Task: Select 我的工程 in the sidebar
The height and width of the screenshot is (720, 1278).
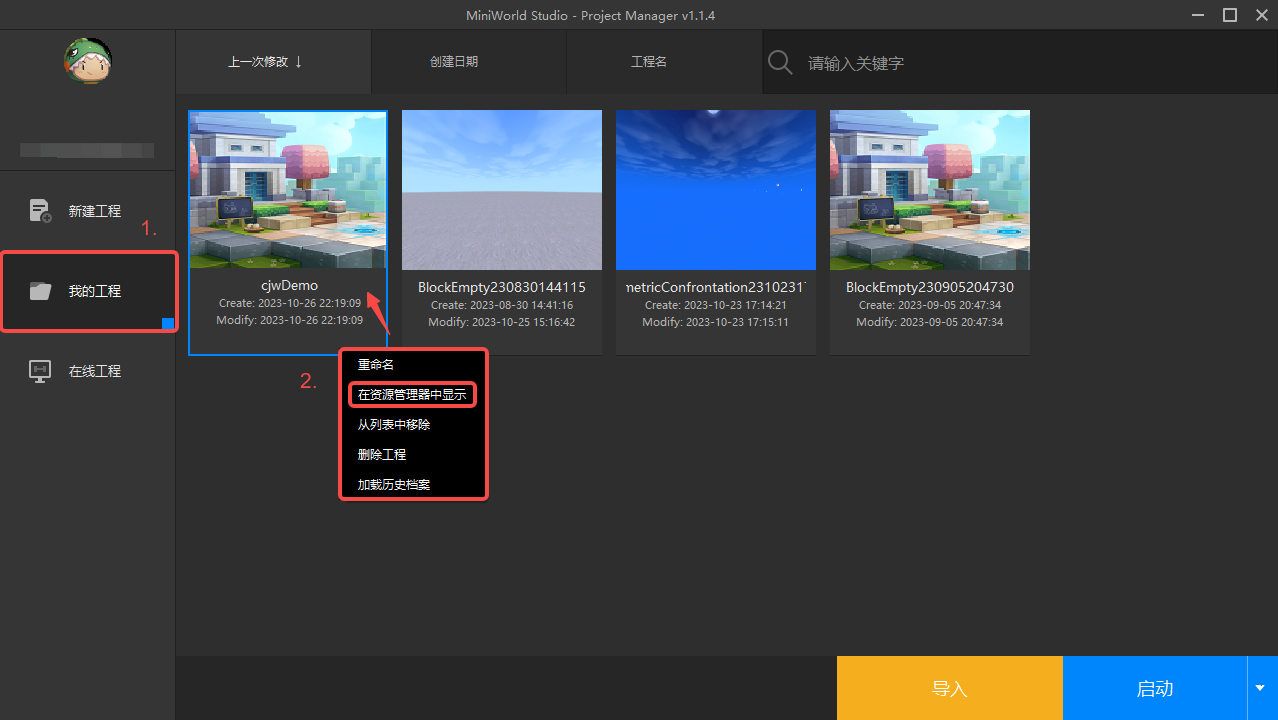Action: 88,291
